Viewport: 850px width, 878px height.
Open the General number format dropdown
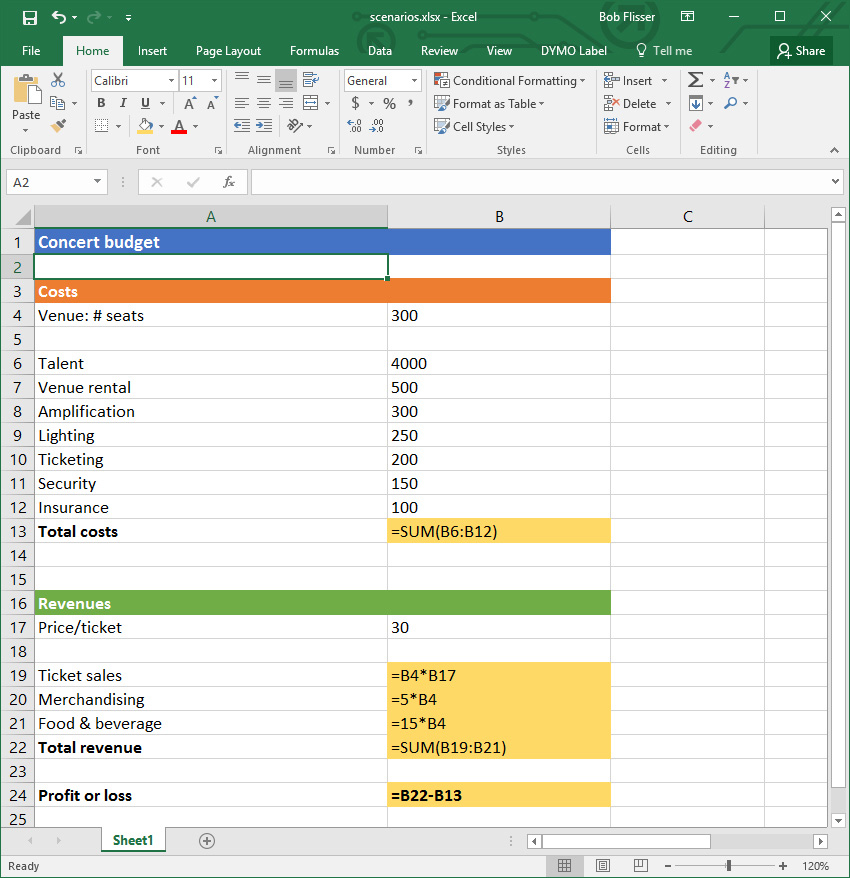(x=414, y=81)
